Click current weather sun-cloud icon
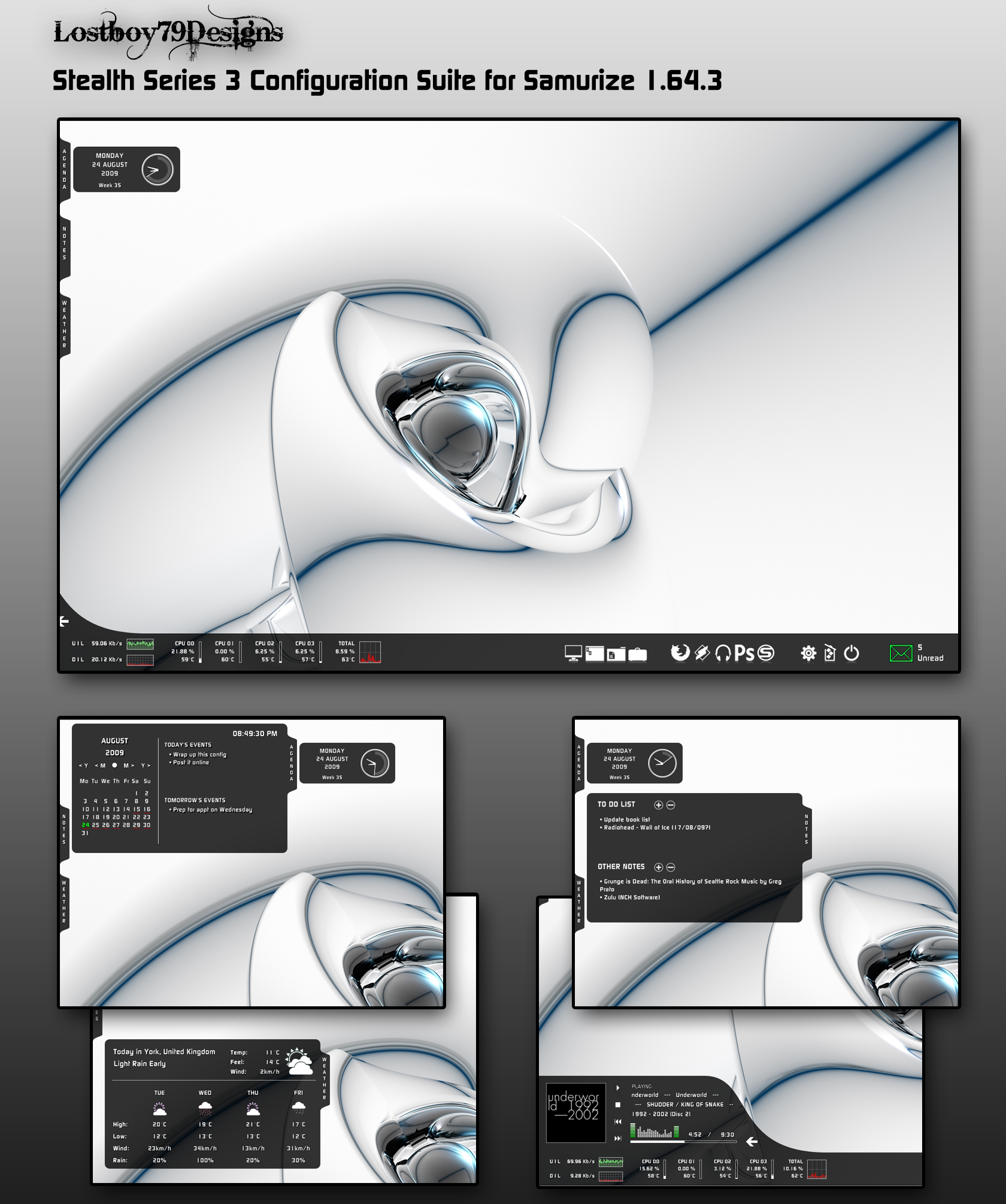Viewport: 1006px width, 1204px height. tap(299, 1061)
